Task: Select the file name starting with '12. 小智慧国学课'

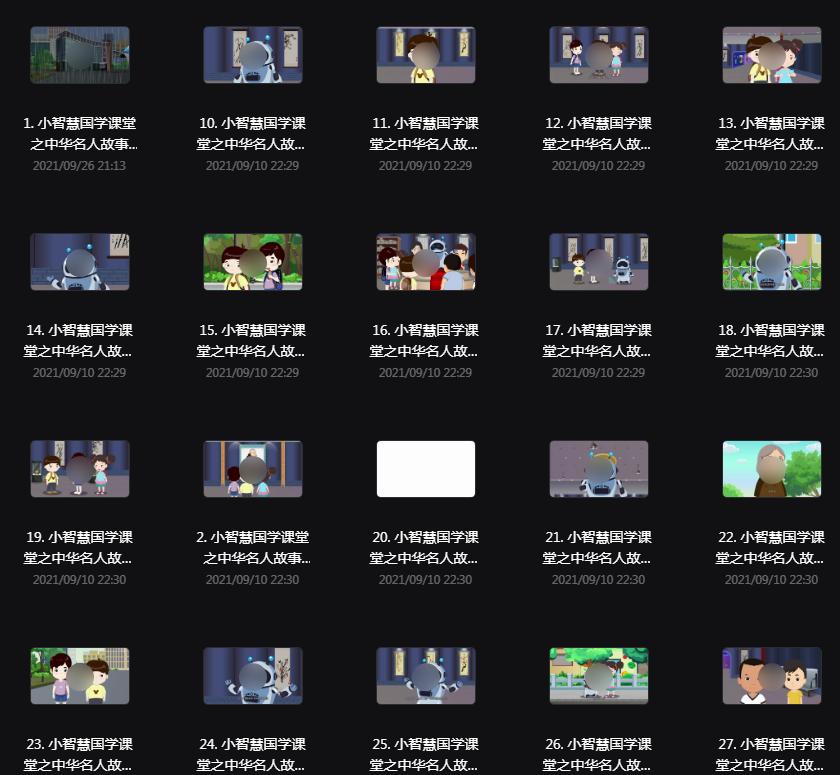Action: click(x=598, y=134)
